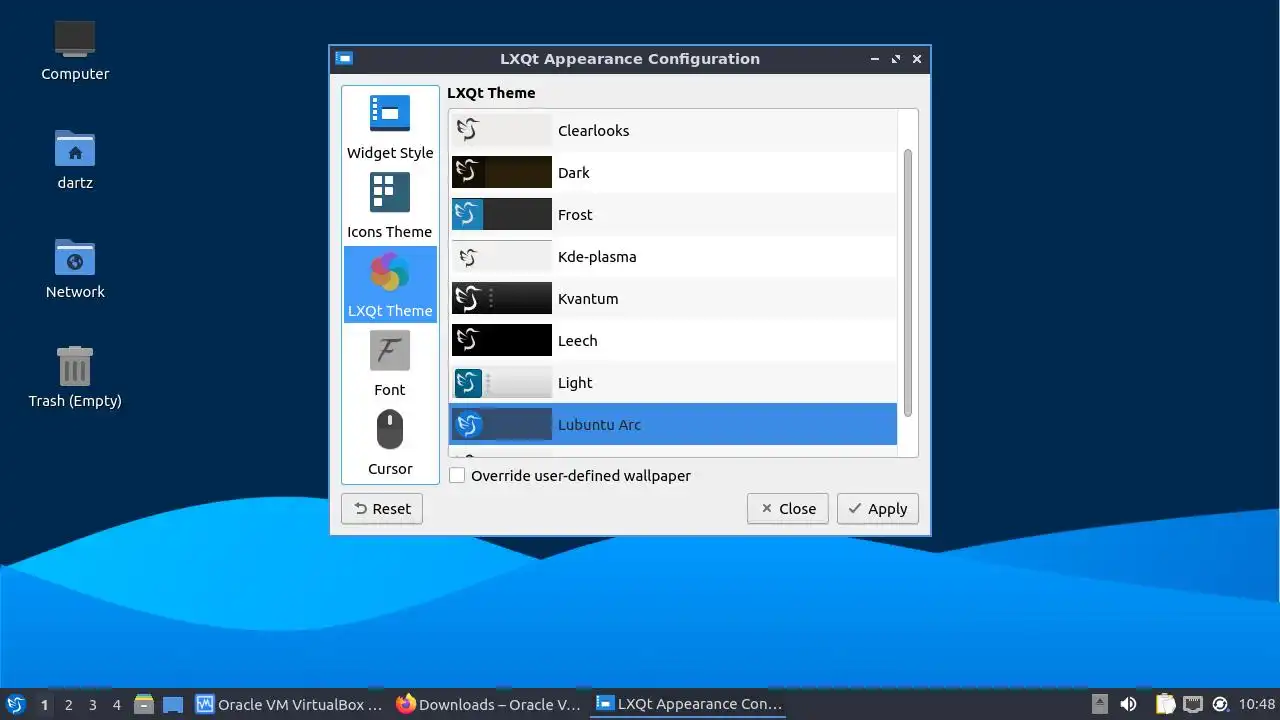Switch to Firefox Downloads taskbar window
This screenshot has height=720, width=1280.
[x=489, y=704]
